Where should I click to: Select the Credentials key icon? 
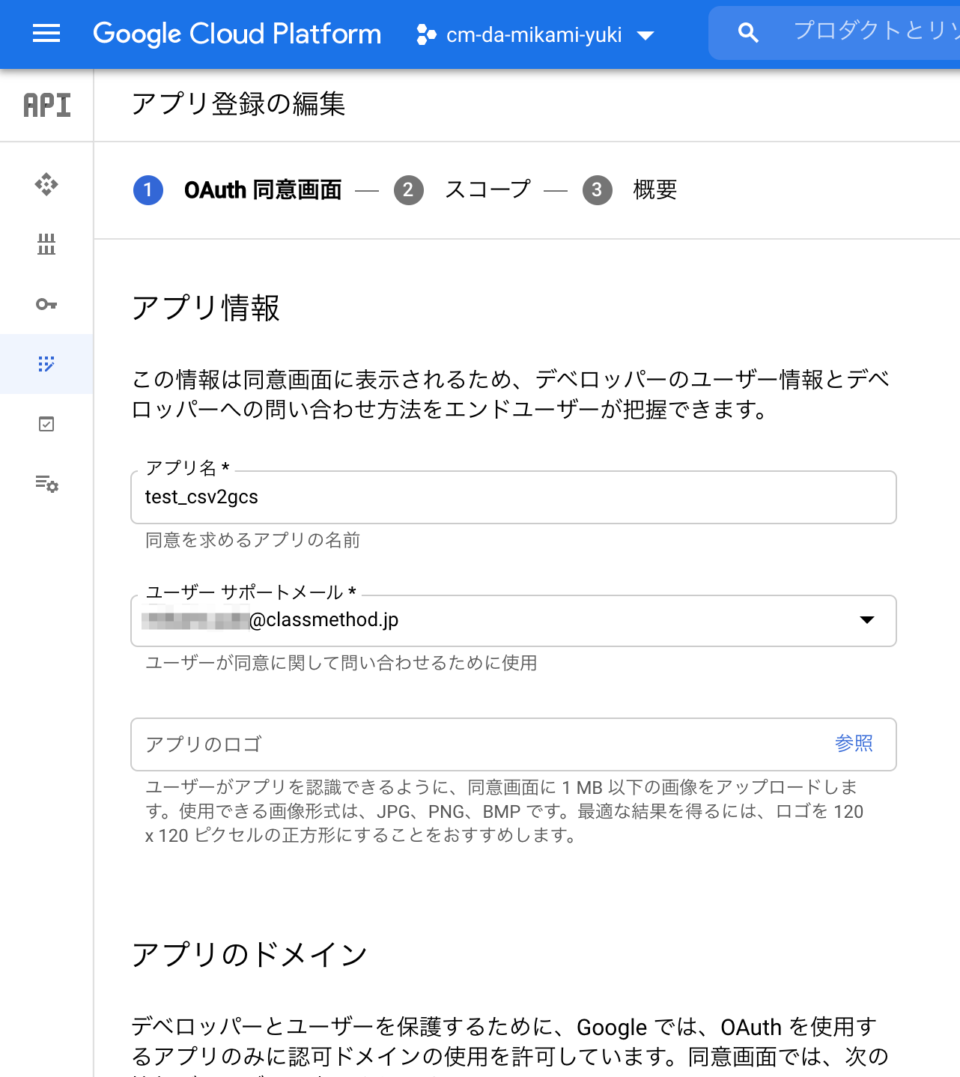pos(46,304)
